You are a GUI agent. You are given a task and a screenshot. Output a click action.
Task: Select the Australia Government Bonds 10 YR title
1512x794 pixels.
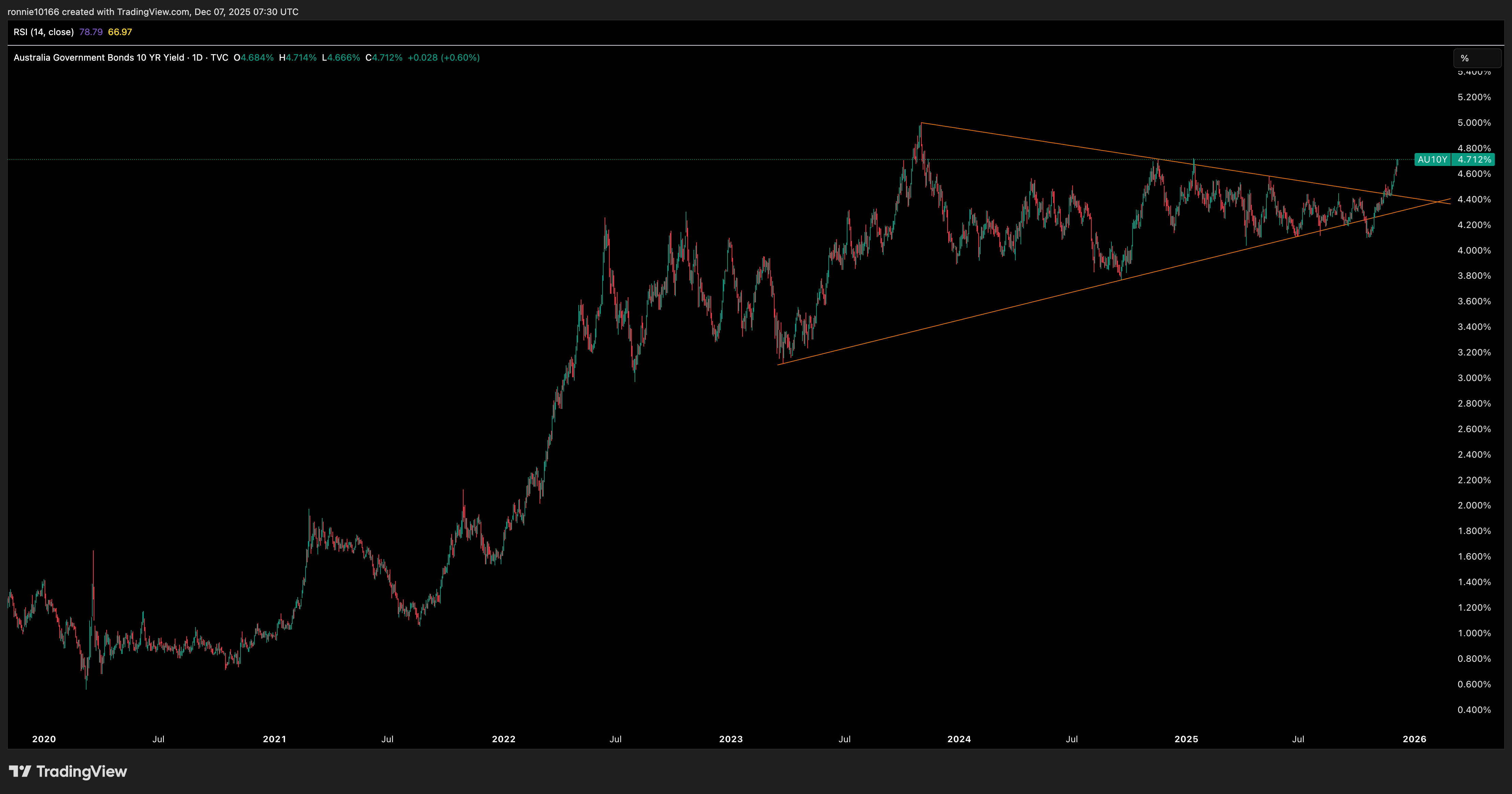pos(99,58)
